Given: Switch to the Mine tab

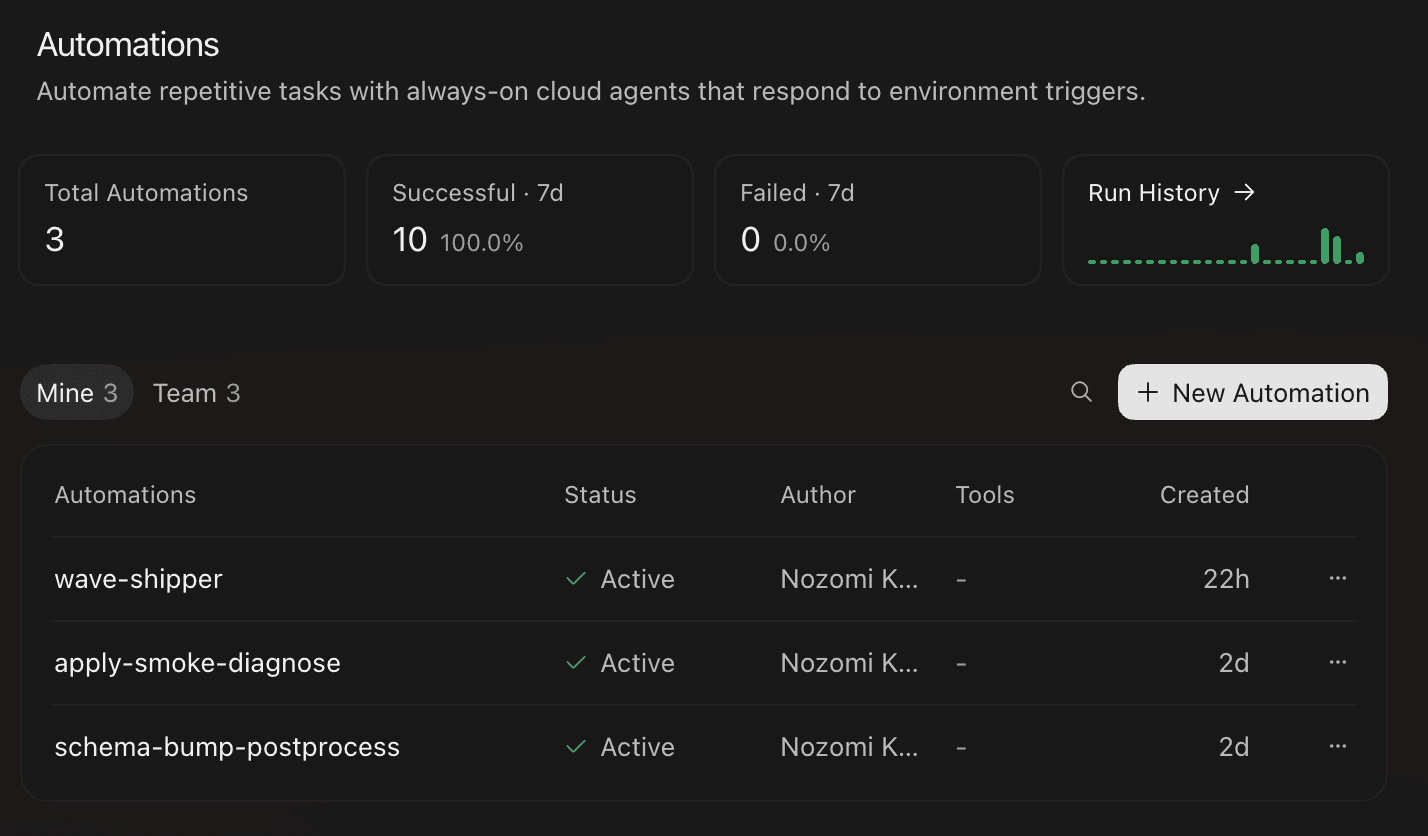Looking at the screenshot, I should click(77, 393).
